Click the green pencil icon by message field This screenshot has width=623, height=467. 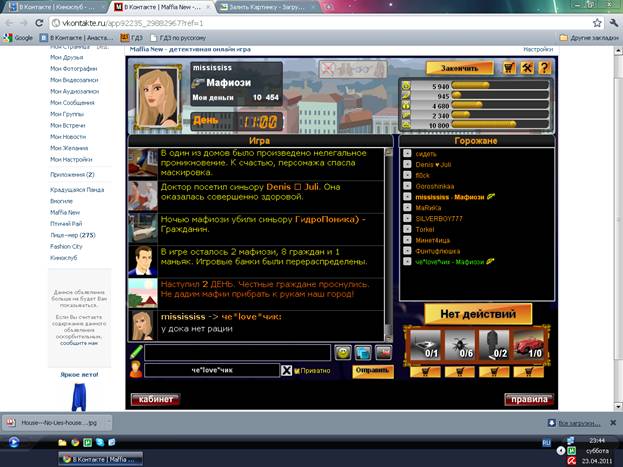(136, 352)
